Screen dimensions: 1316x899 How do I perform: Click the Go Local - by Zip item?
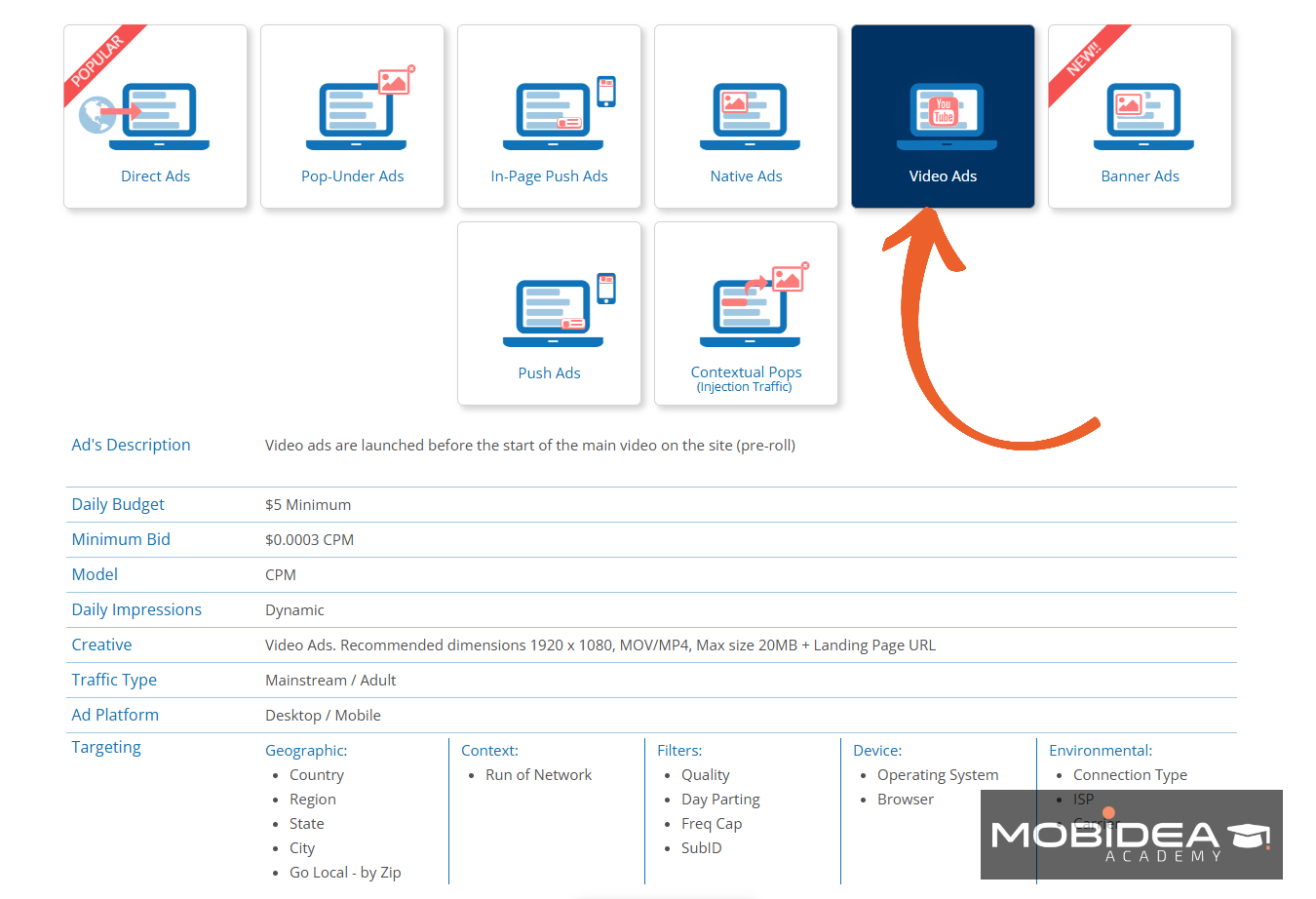click(345, 873)
